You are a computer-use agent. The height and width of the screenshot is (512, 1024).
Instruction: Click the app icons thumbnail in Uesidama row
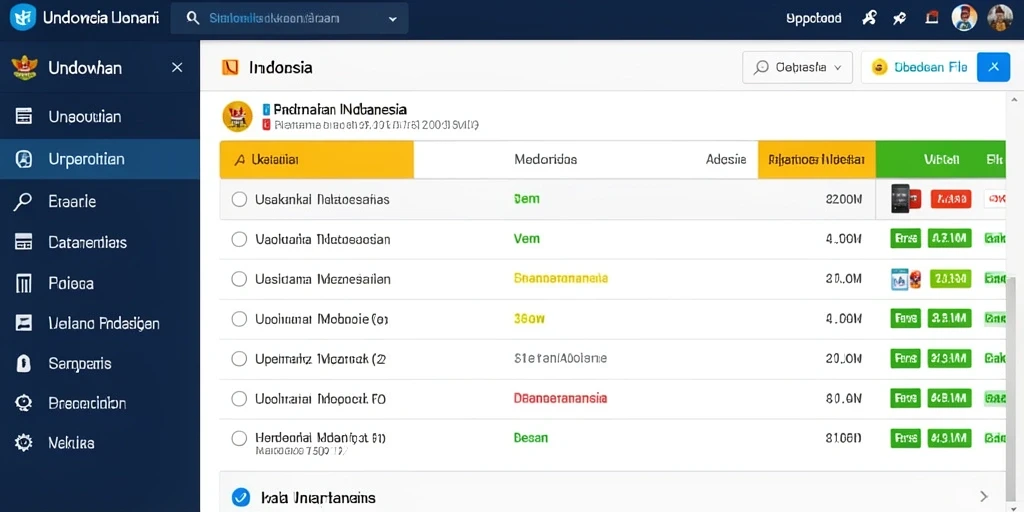tap(906, 279)
